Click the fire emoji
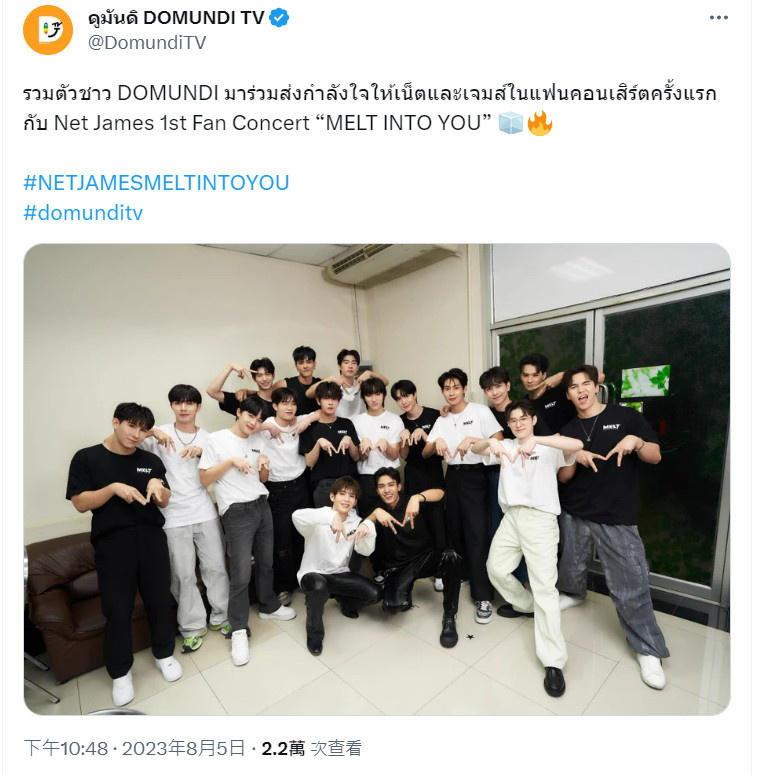Screen dimensions: 761x775 pyautogui.click(x=540, y=123)
